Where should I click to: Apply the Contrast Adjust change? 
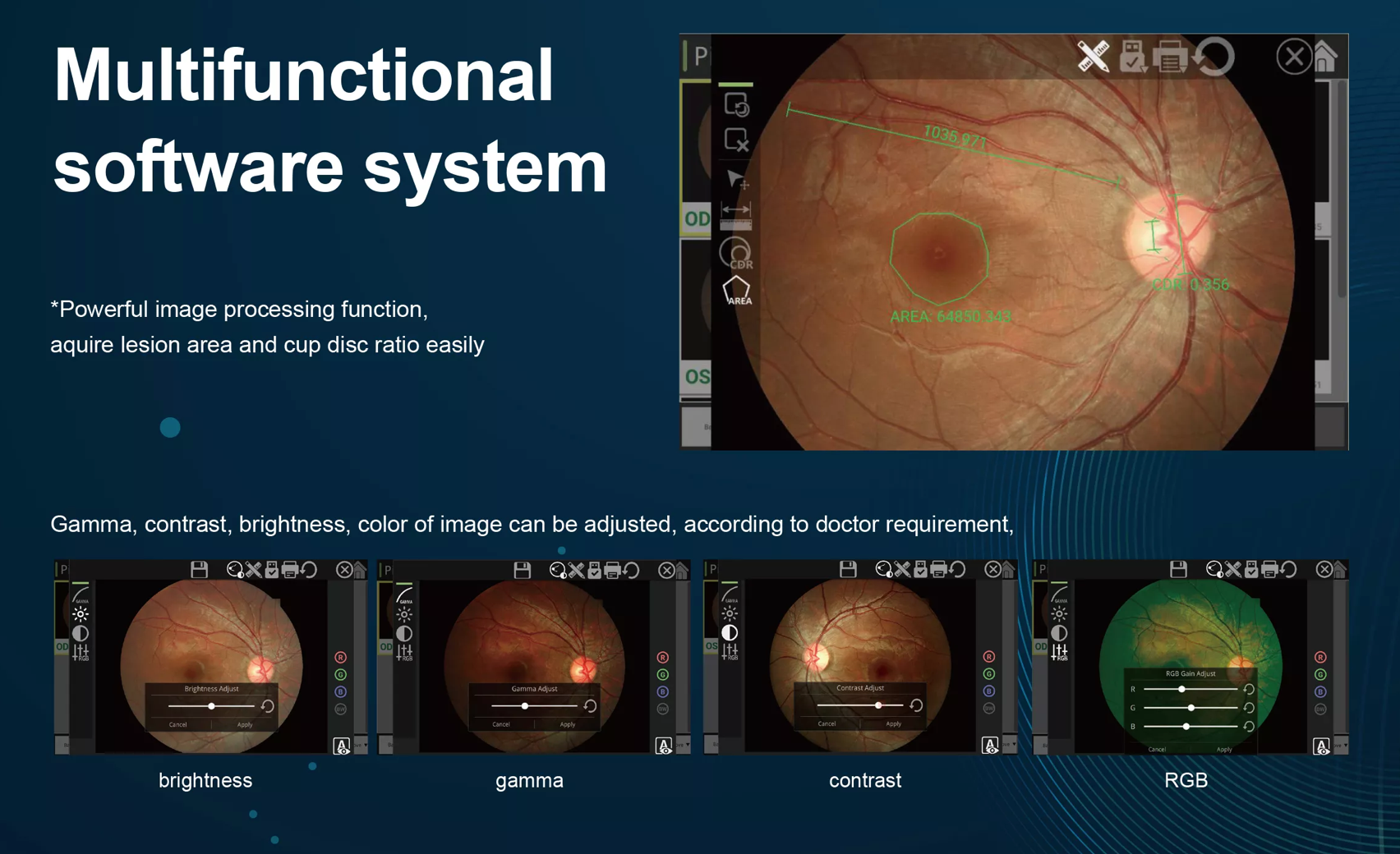[892, 724]
